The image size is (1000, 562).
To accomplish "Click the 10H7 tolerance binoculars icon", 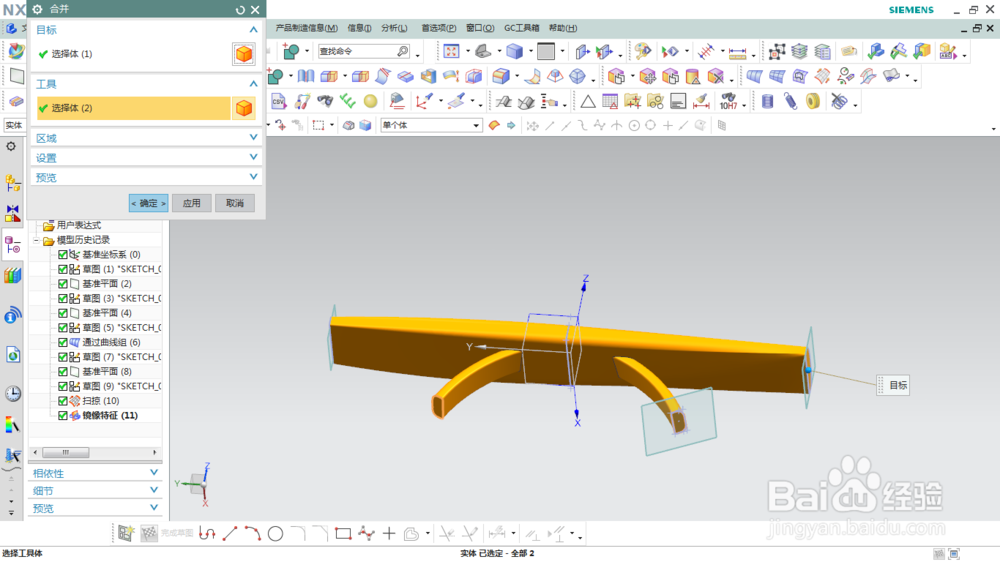I will (728, 101).
